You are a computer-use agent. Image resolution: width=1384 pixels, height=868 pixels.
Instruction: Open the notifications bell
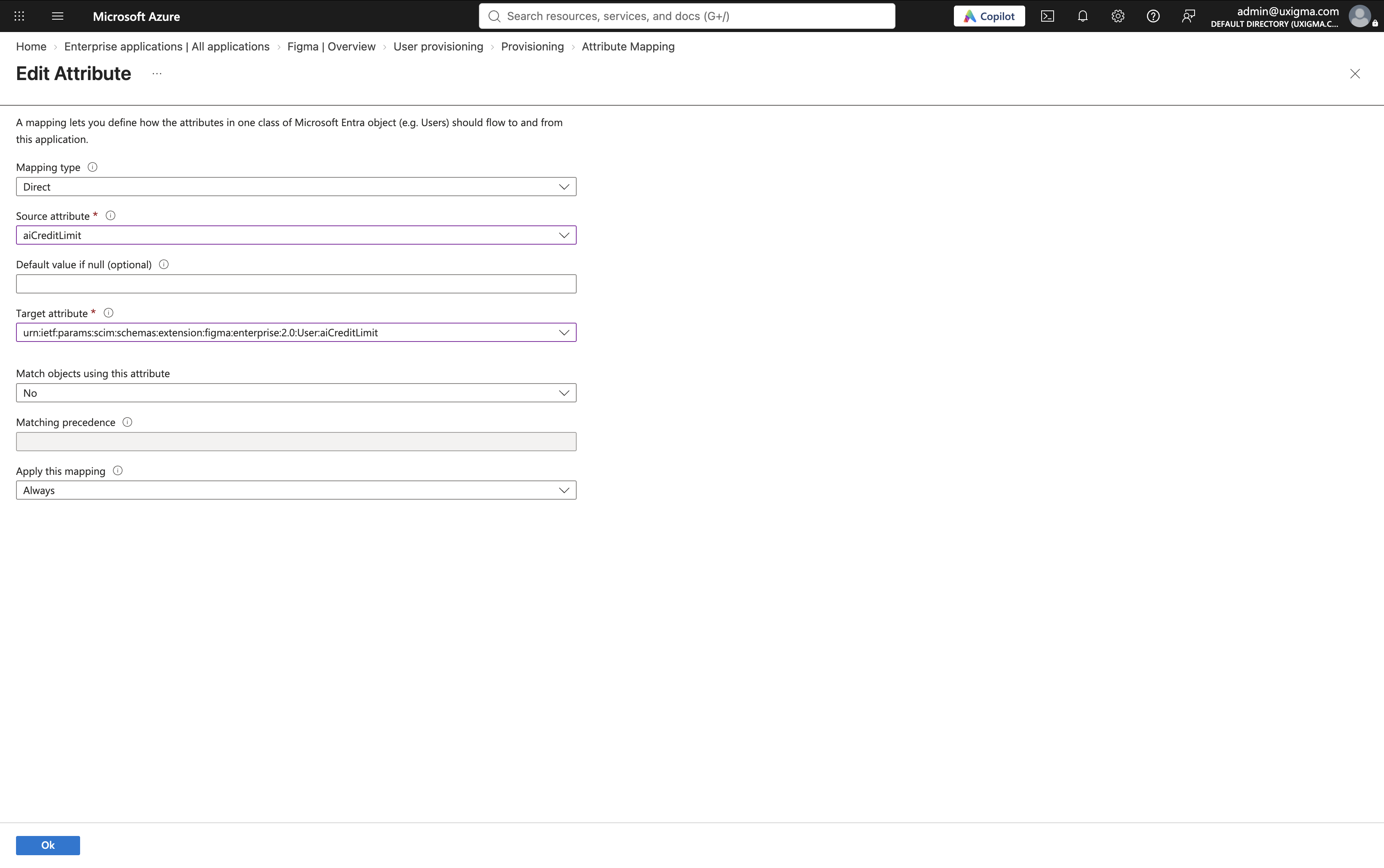click(x=1082, y=16)
